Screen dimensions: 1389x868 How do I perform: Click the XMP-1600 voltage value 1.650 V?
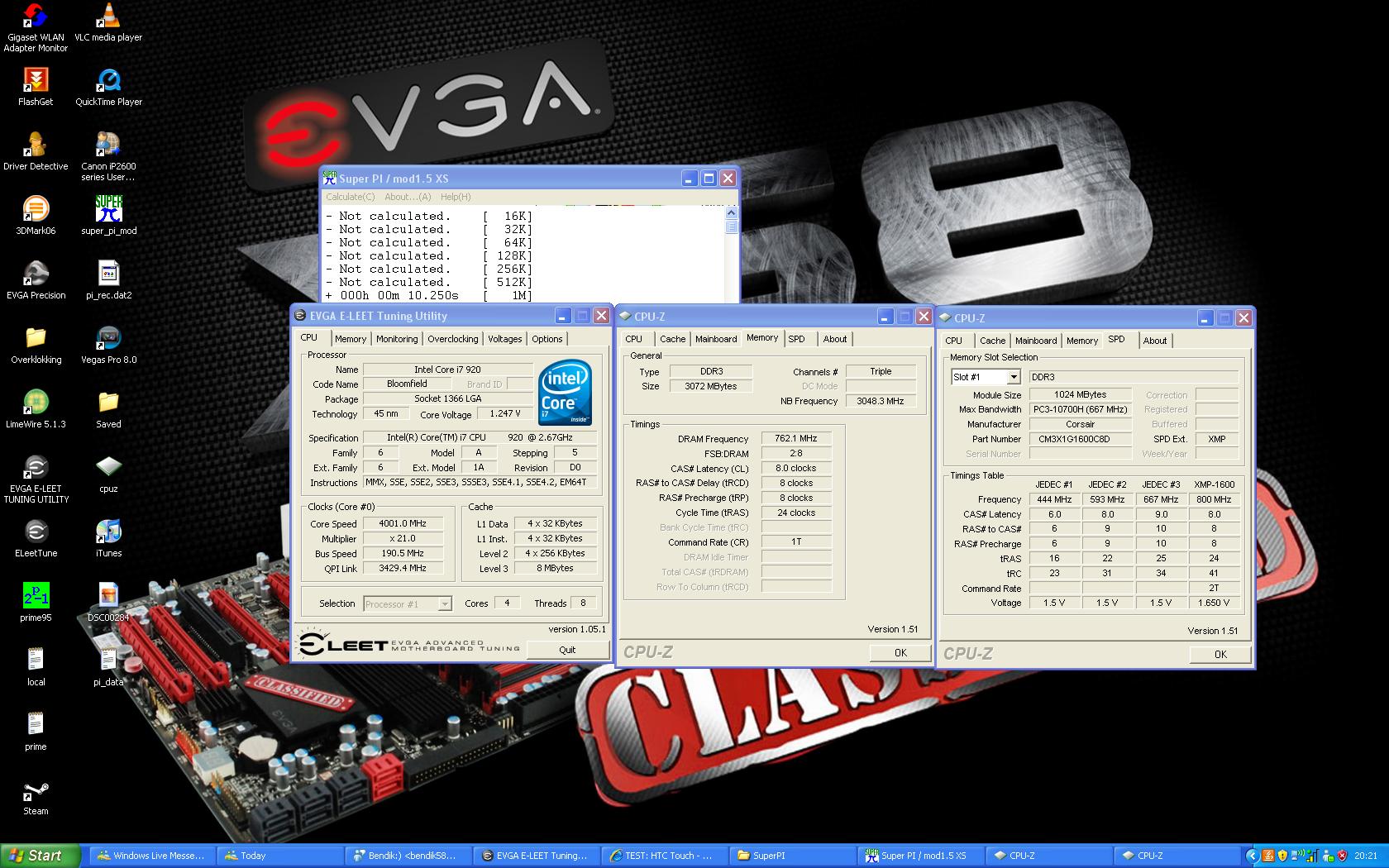tap(1214, 603)
